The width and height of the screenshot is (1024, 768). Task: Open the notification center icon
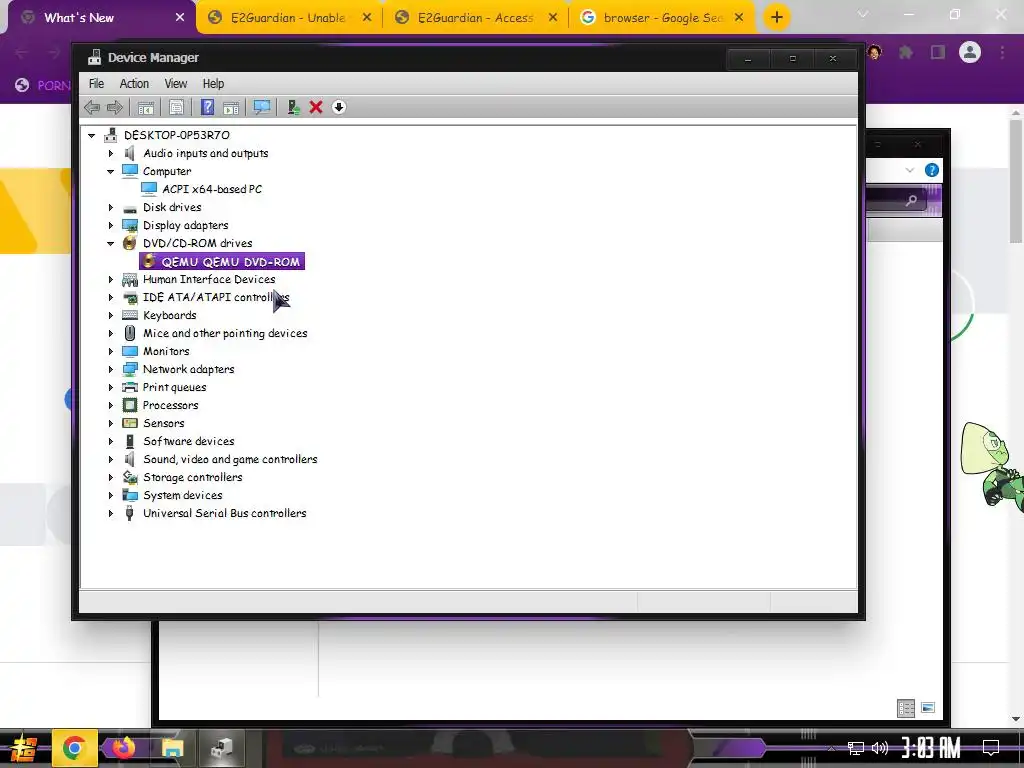coord(991,748)
